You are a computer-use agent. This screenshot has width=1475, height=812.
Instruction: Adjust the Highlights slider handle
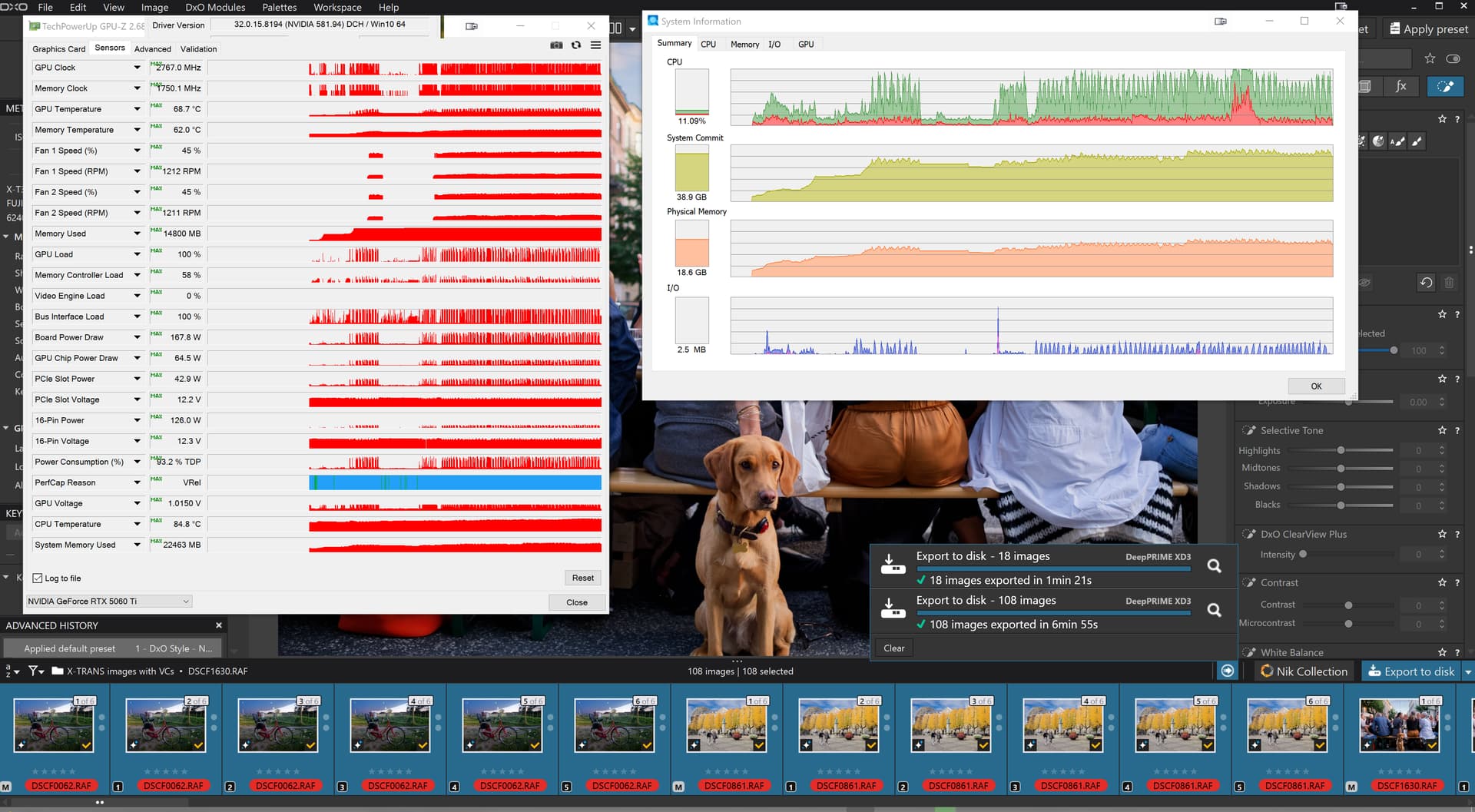(x=1341, y=451)
